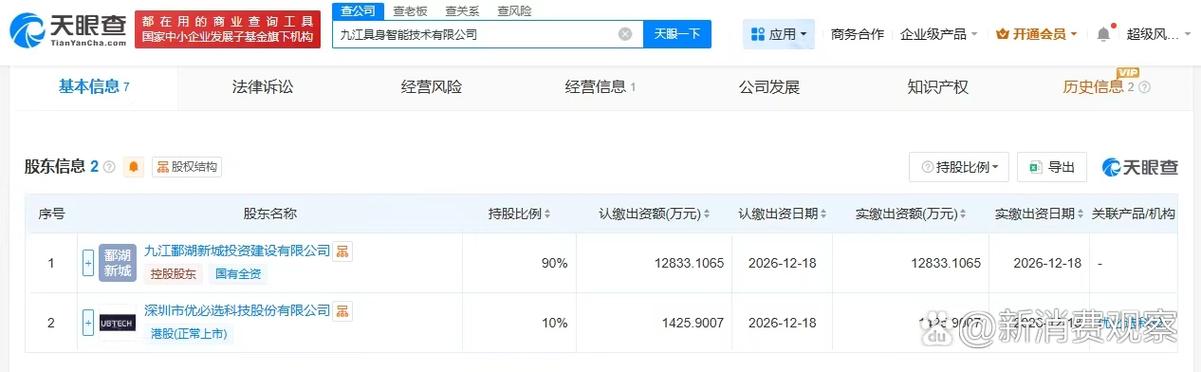Export the shareholder table with 导出
1201x372 pixels.
1052,167
